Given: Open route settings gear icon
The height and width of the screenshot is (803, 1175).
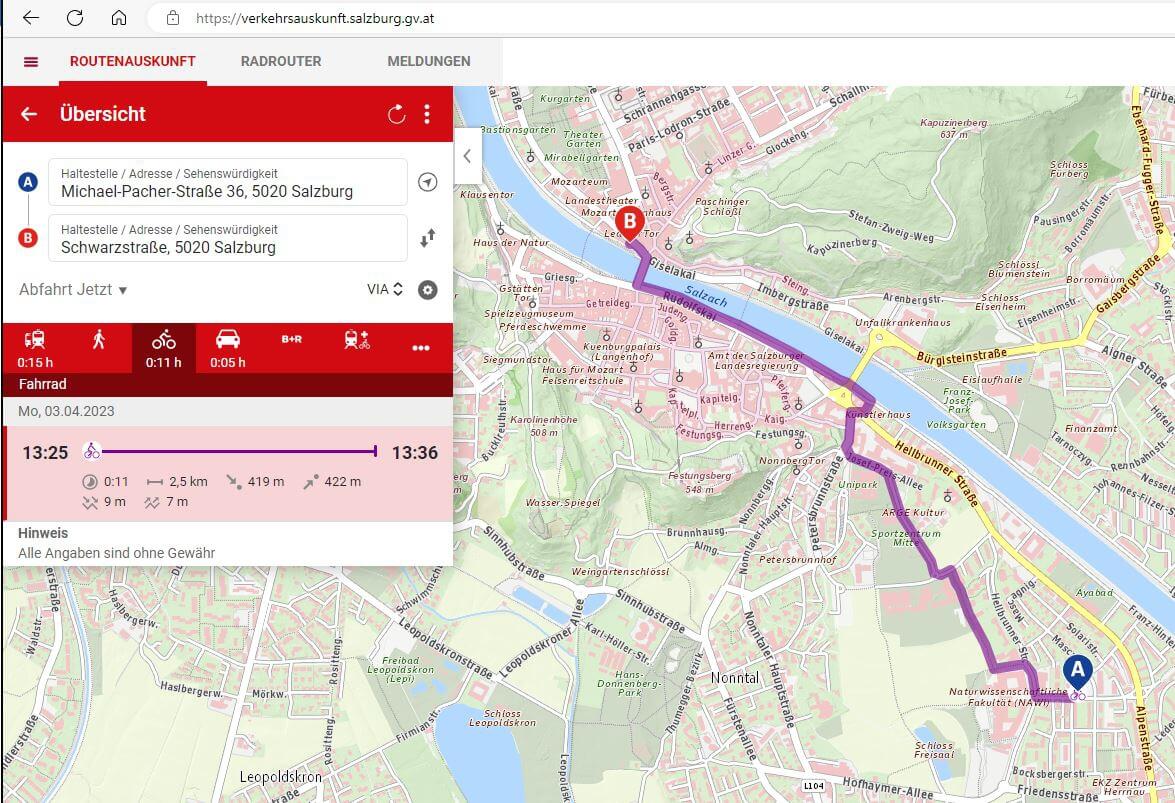Looking at the screenshot, I should click(428, 290).
